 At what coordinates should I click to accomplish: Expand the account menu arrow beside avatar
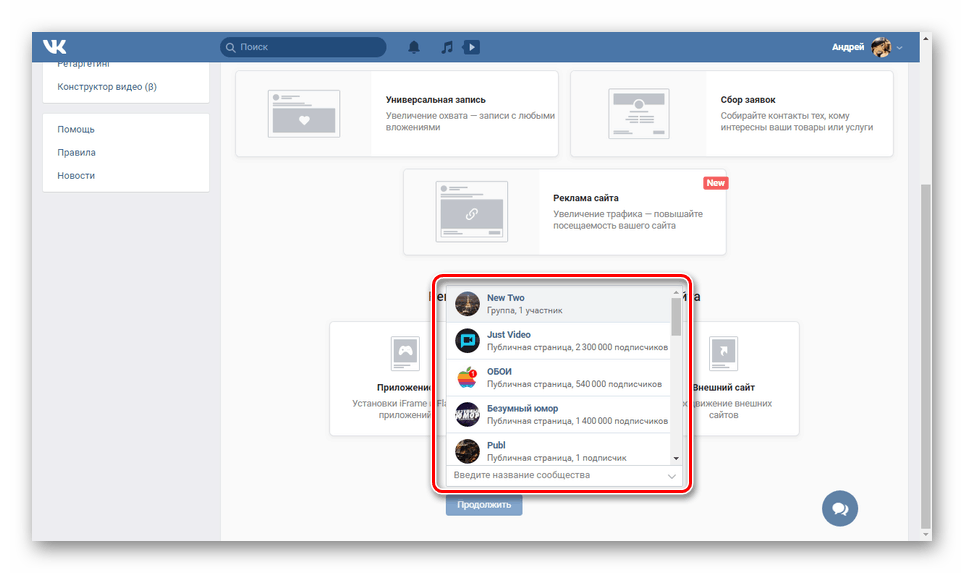[x=899, y=47]
